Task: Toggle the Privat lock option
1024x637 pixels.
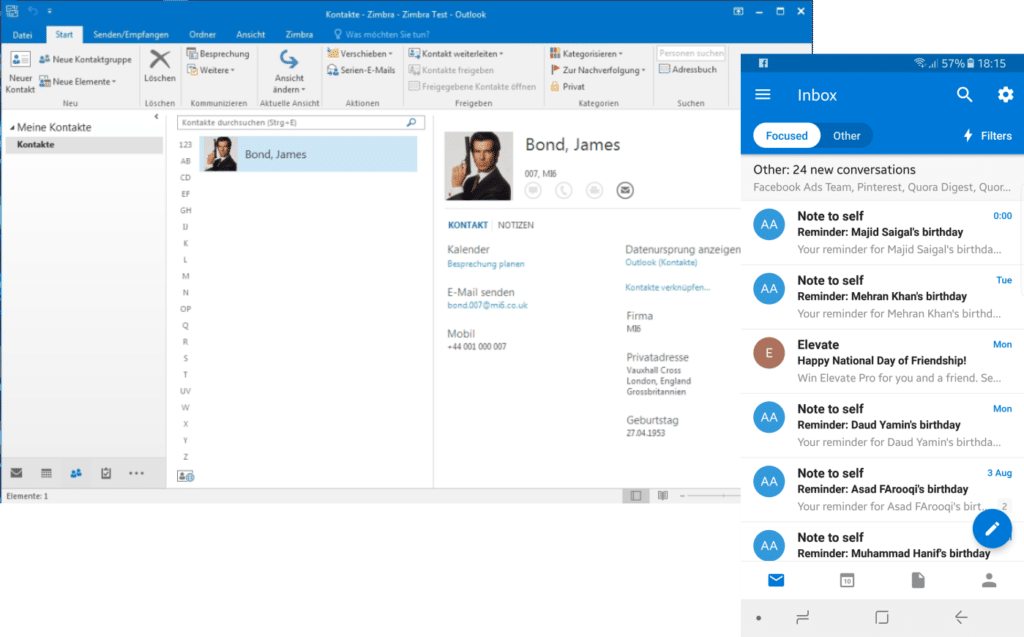Action: point(568,86)
